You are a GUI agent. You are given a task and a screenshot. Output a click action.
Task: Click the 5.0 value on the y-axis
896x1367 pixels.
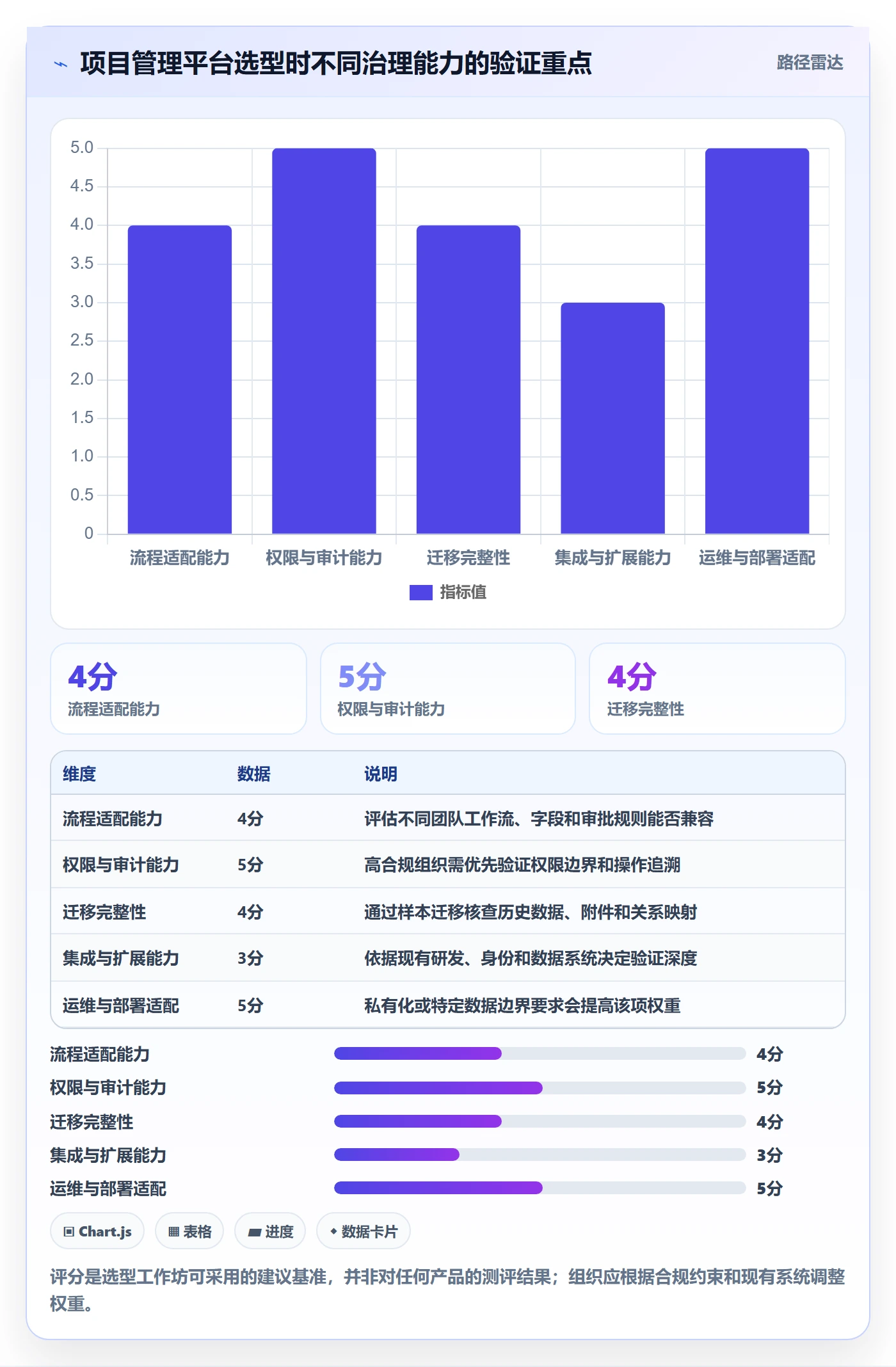coord(82,148)
